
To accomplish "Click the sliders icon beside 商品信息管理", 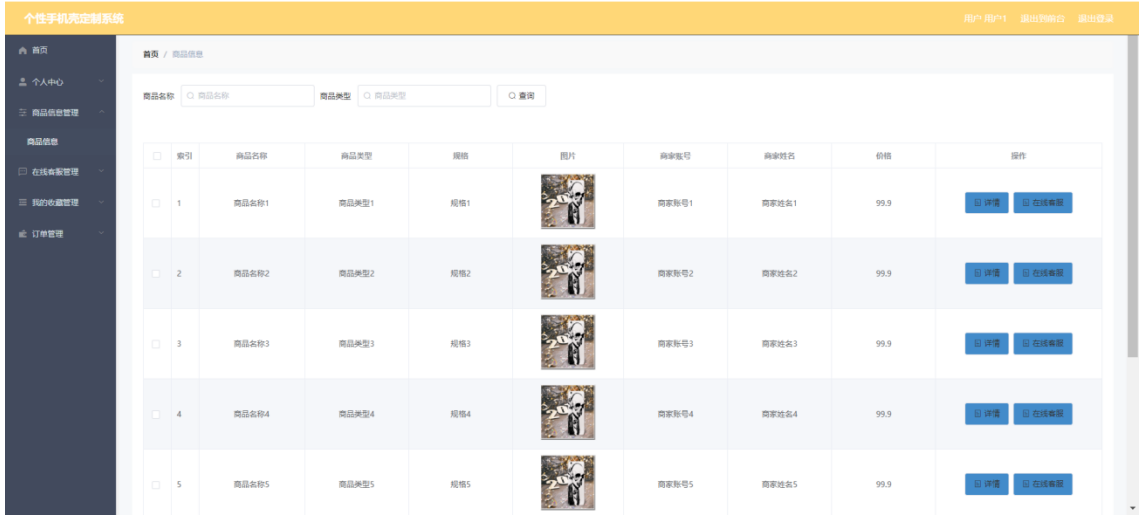I will pyautogui.click(x=23, y=113).
